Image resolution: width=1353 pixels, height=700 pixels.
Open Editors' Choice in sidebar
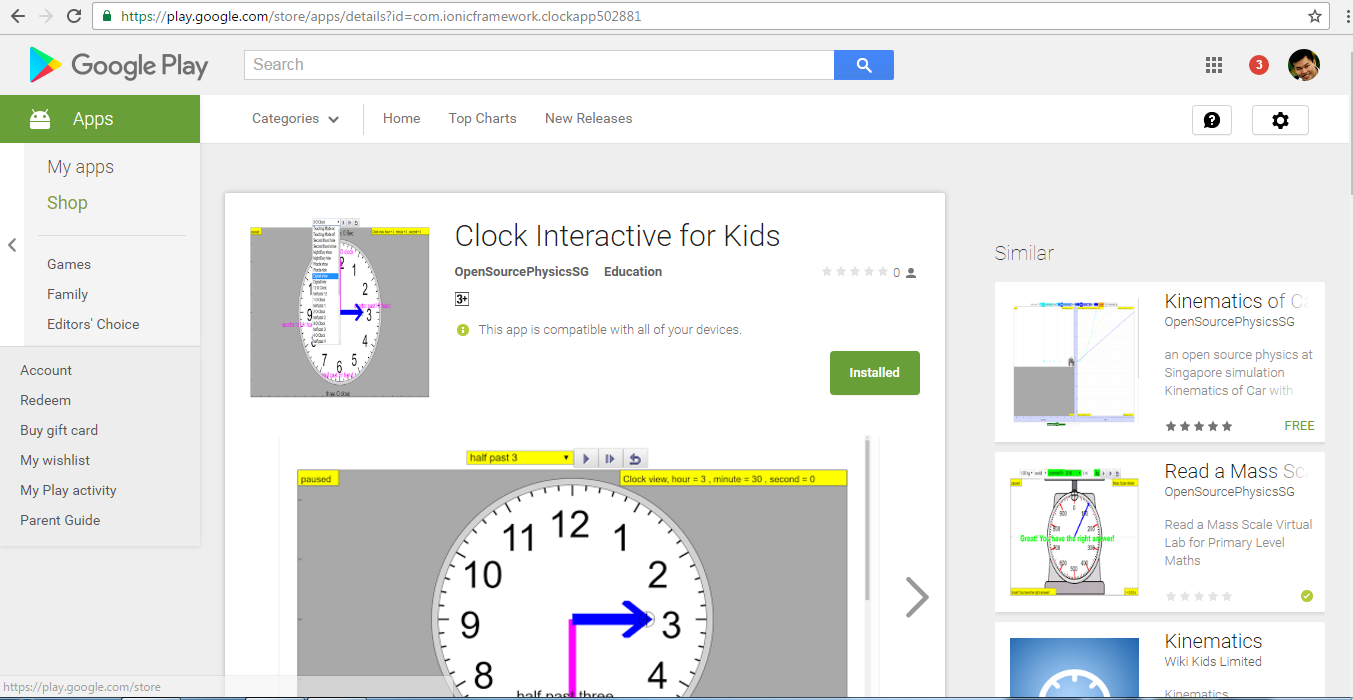93,324
